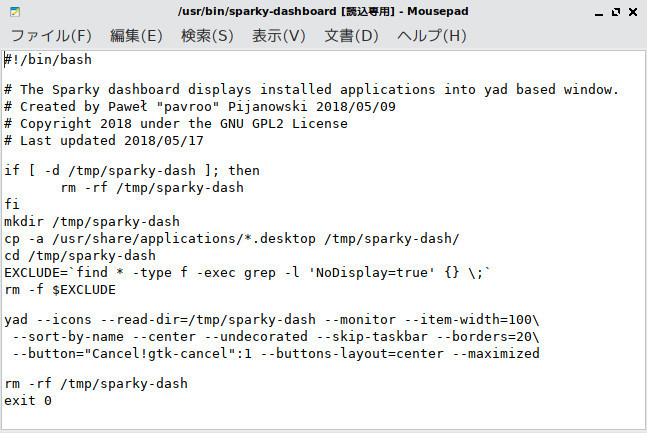The width and height of the screenshot is (647, 433).
Task: Click the 'exit 0' line
Action: point(28,400)
